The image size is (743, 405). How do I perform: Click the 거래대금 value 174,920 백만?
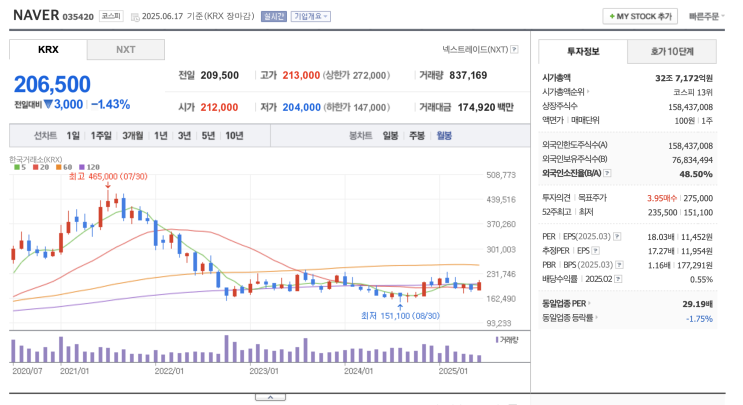pyautogui.click(x=486, y=108)
